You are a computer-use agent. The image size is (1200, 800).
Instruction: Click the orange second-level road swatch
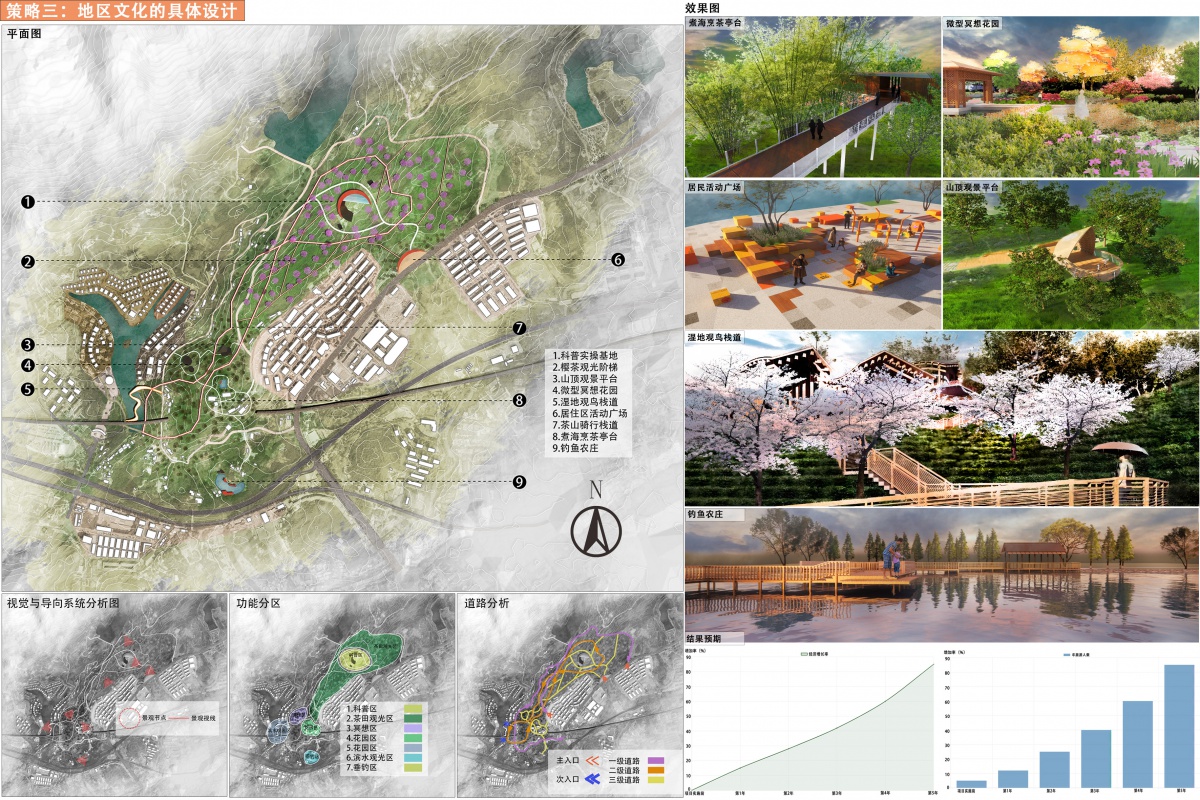point(657,771)
